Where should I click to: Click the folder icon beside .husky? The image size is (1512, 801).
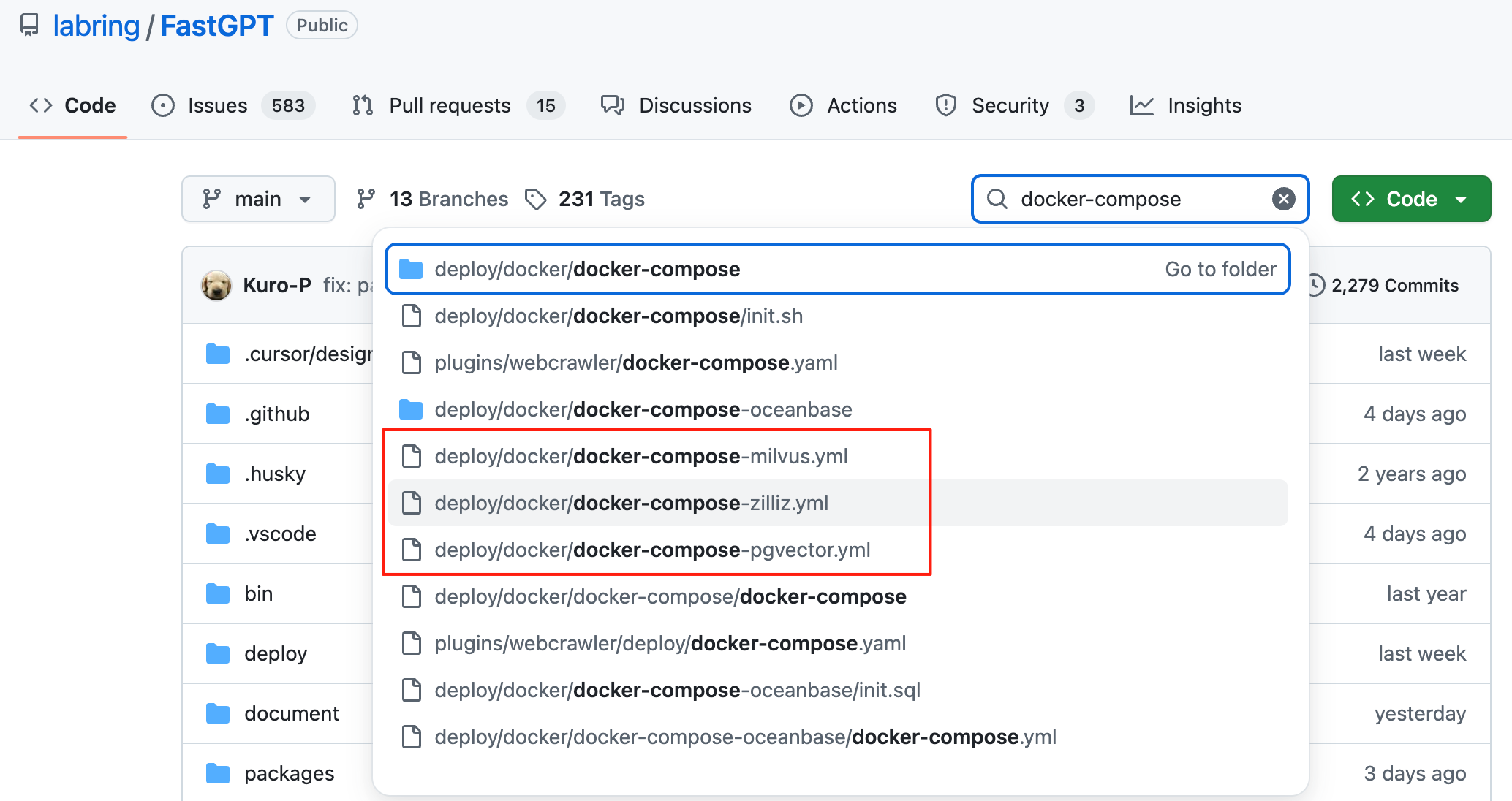click(x=218, y=474)
